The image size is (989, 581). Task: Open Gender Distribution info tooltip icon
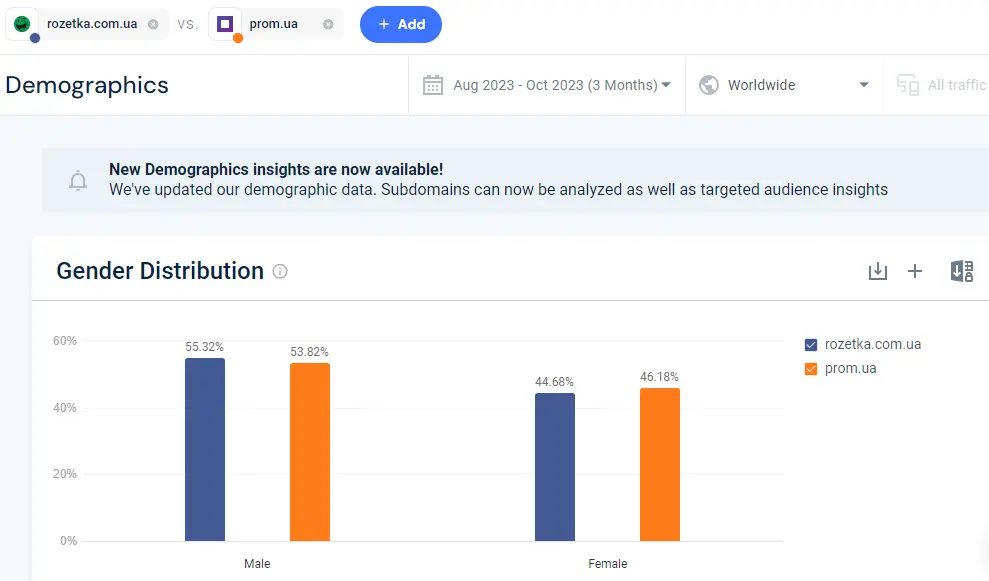pos(279,271)
